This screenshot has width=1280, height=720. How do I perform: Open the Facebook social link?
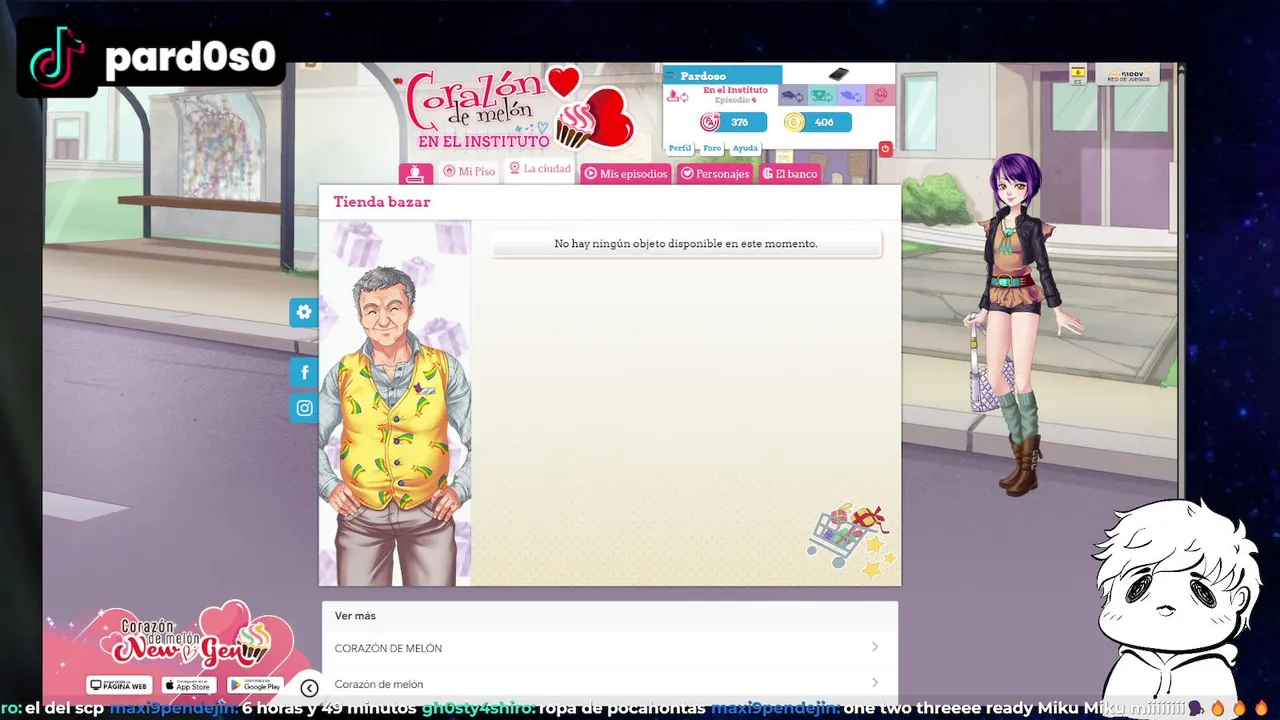(304, 373)
